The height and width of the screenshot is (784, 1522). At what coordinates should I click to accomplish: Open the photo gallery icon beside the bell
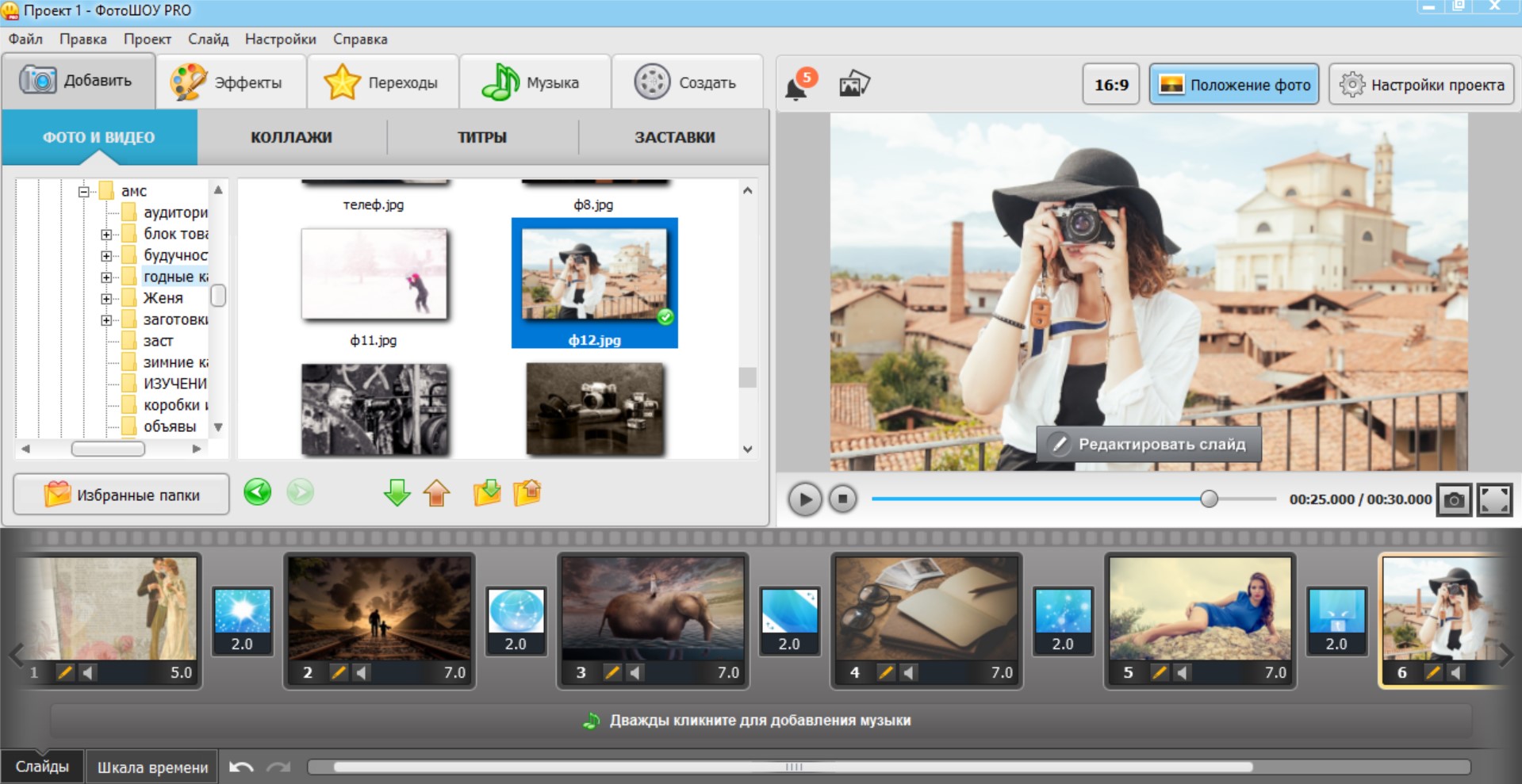point(854,83)
